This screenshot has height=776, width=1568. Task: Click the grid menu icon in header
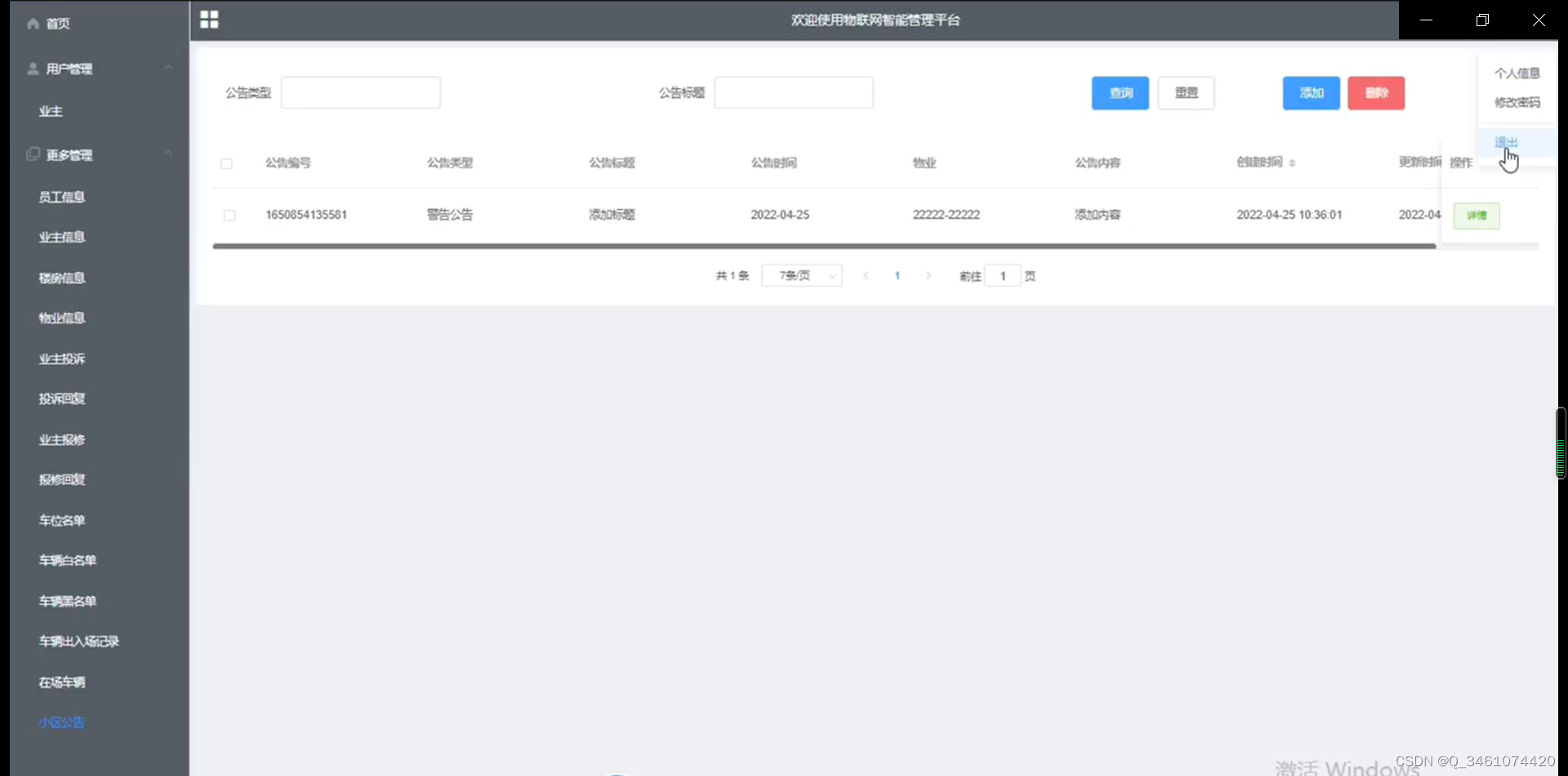(209, 20)
